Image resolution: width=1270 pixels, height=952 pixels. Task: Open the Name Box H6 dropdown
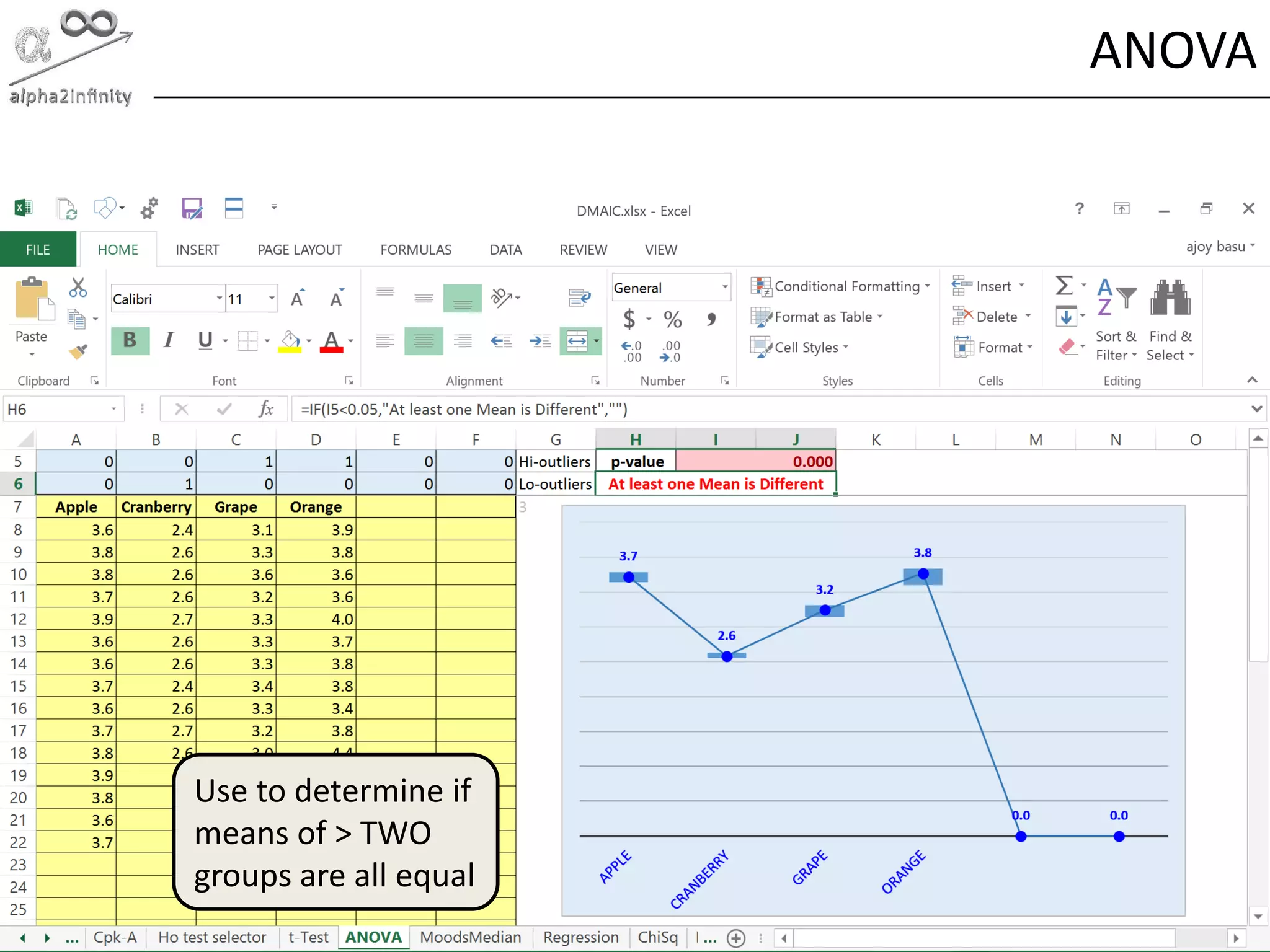pos(113,409)
